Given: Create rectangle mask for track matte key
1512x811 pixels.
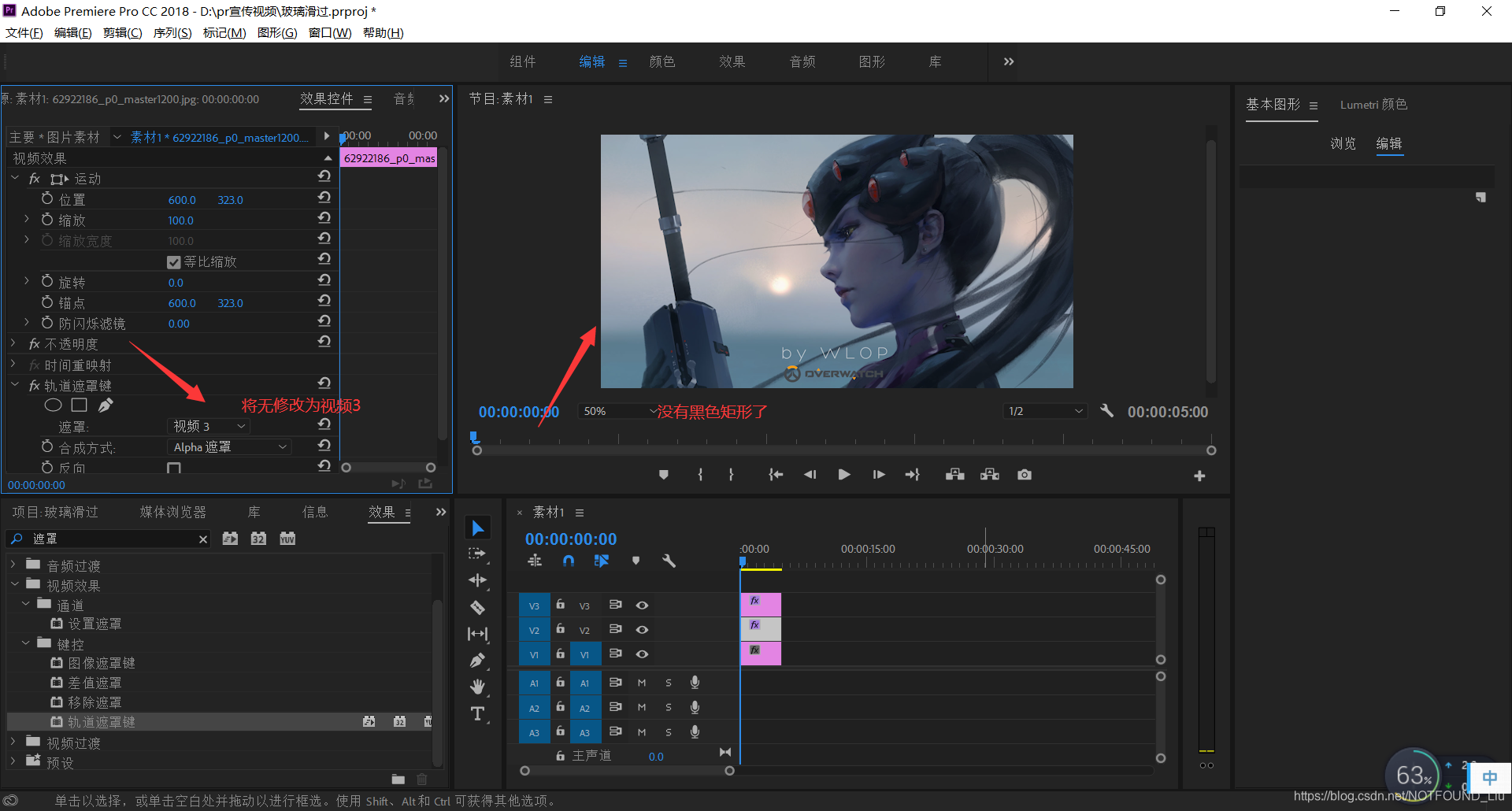Looking at the screenshot, I should tap(79, 405).
